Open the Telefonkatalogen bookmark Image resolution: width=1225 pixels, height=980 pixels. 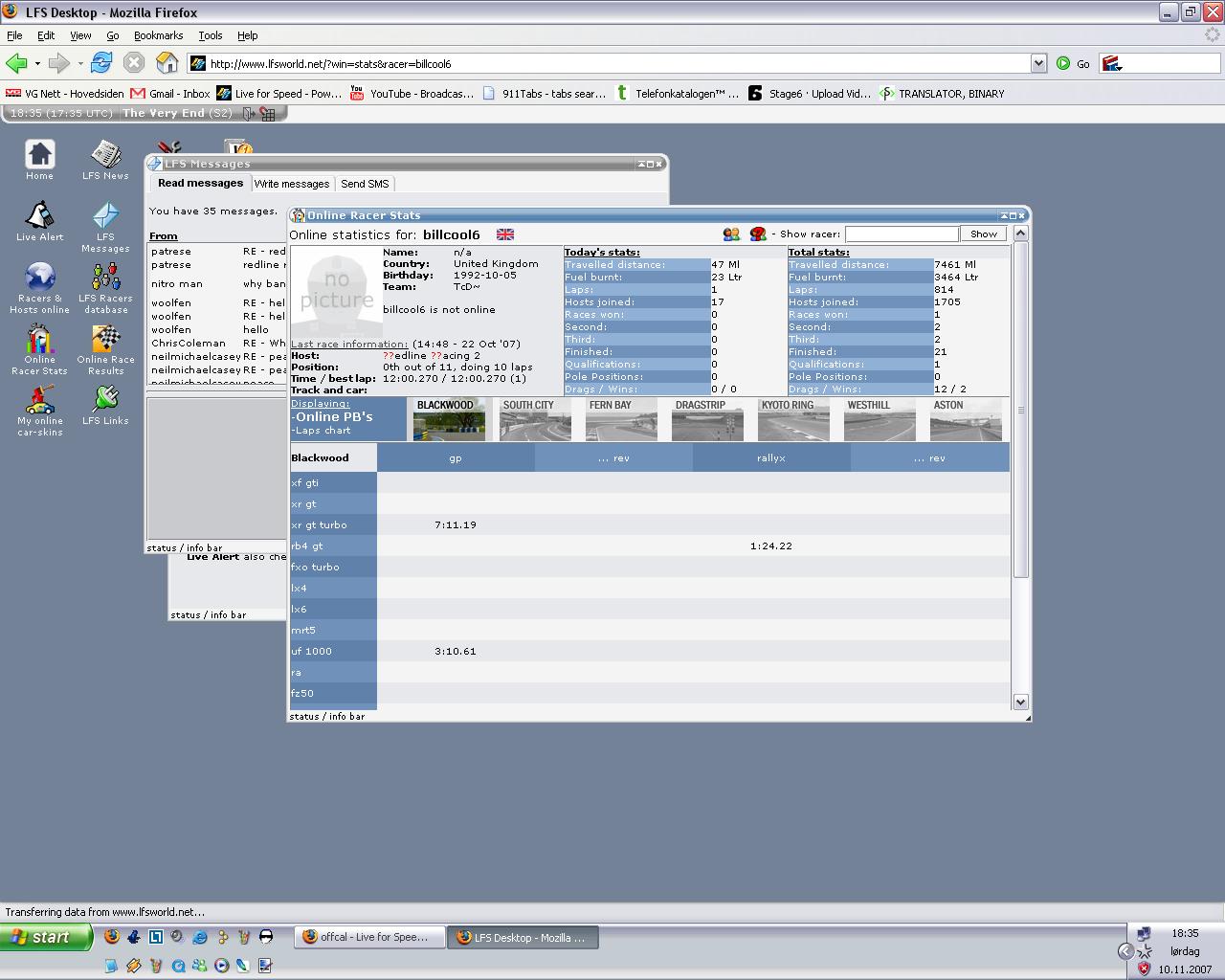[678, 93]
